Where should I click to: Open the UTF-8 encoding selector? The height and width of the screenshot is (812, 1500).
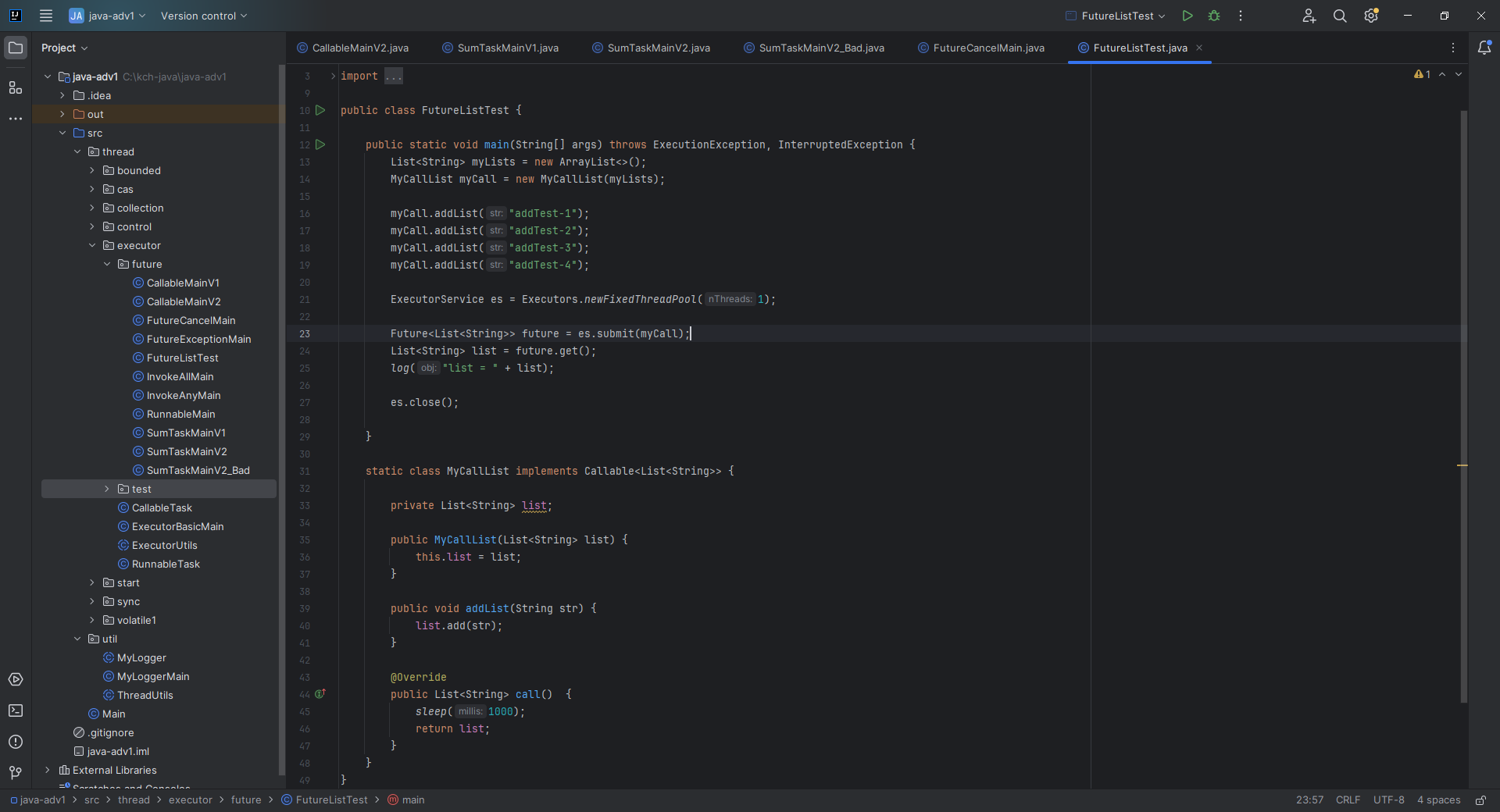pyautogui.click(x=1389, y=800)
